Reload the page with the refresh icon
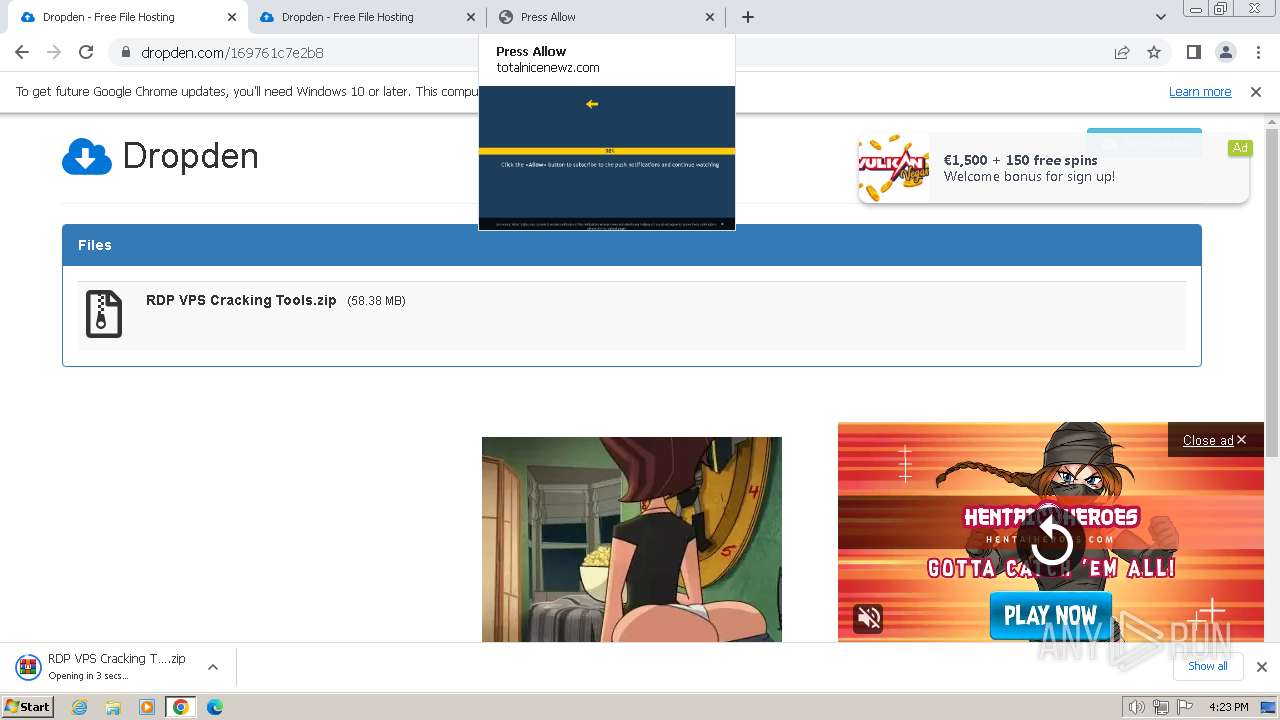 [86, 52]
